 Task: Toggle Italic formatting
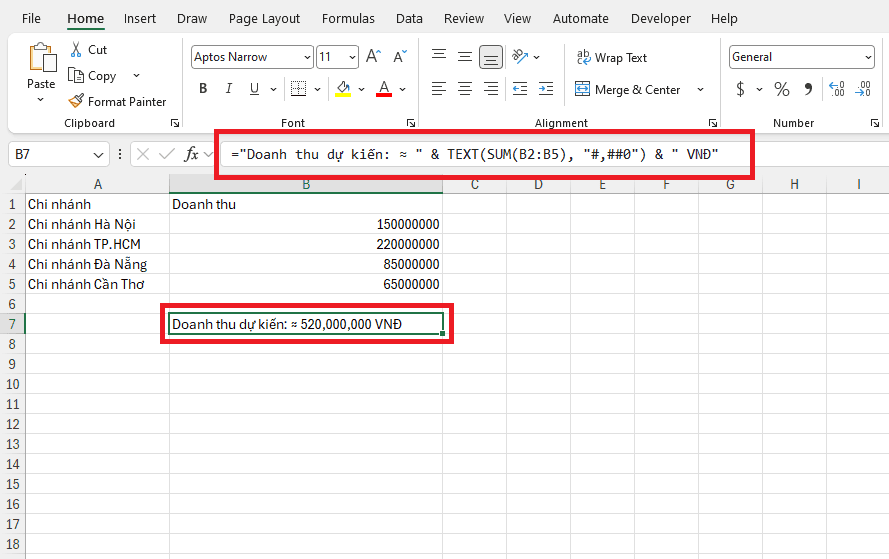[x=228, y=89]
